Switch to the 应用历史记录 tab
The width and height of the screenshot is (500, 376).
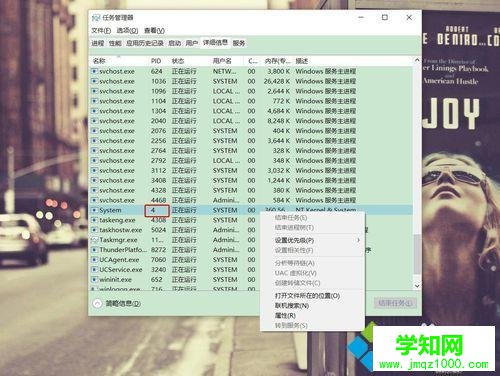pyautogui.click(x=145, y=43)
